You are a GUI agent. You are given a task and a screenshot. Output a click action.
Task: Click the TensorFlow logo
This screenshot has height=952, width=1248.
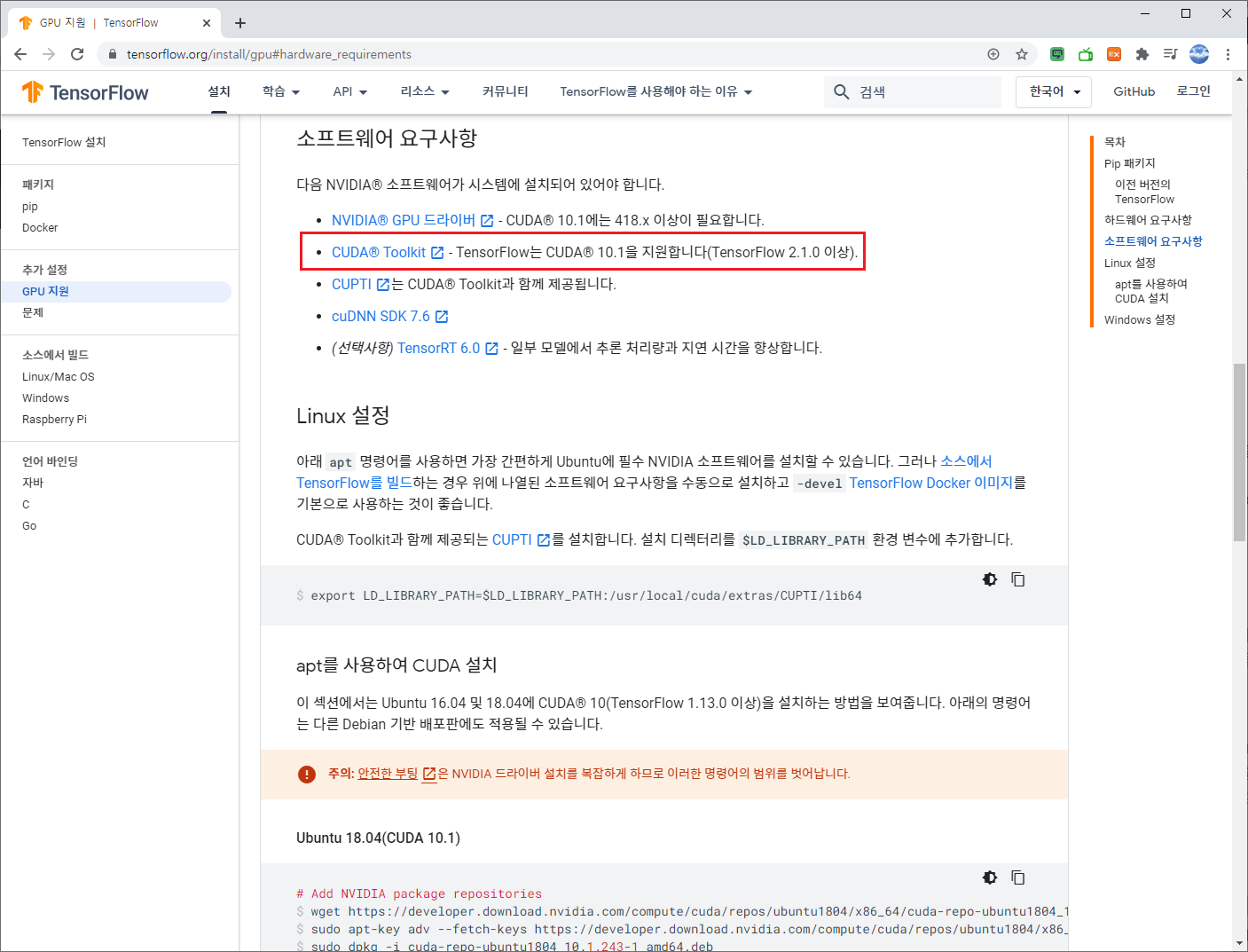tap(85, 92)
